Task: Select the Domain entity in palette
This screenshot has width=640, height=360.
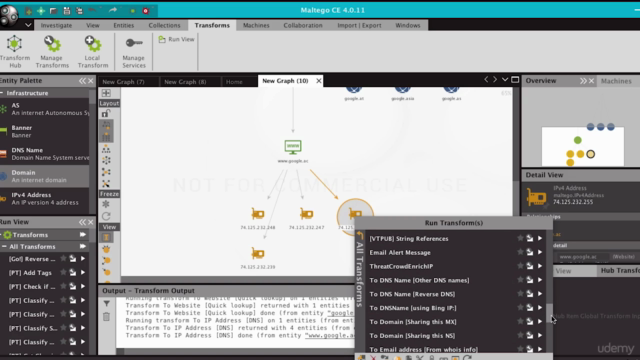Action: pos(44,176)
